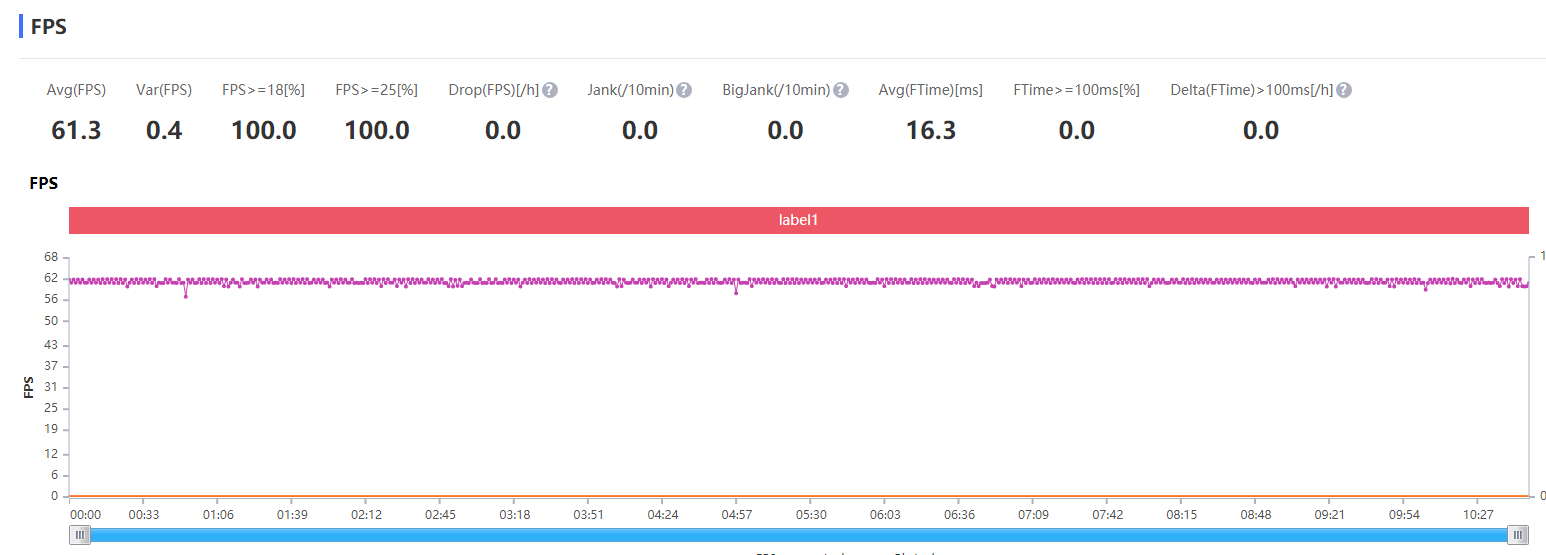
Task: Click the first FPS dip before 01:06
Action: click(x=185, y=296)
